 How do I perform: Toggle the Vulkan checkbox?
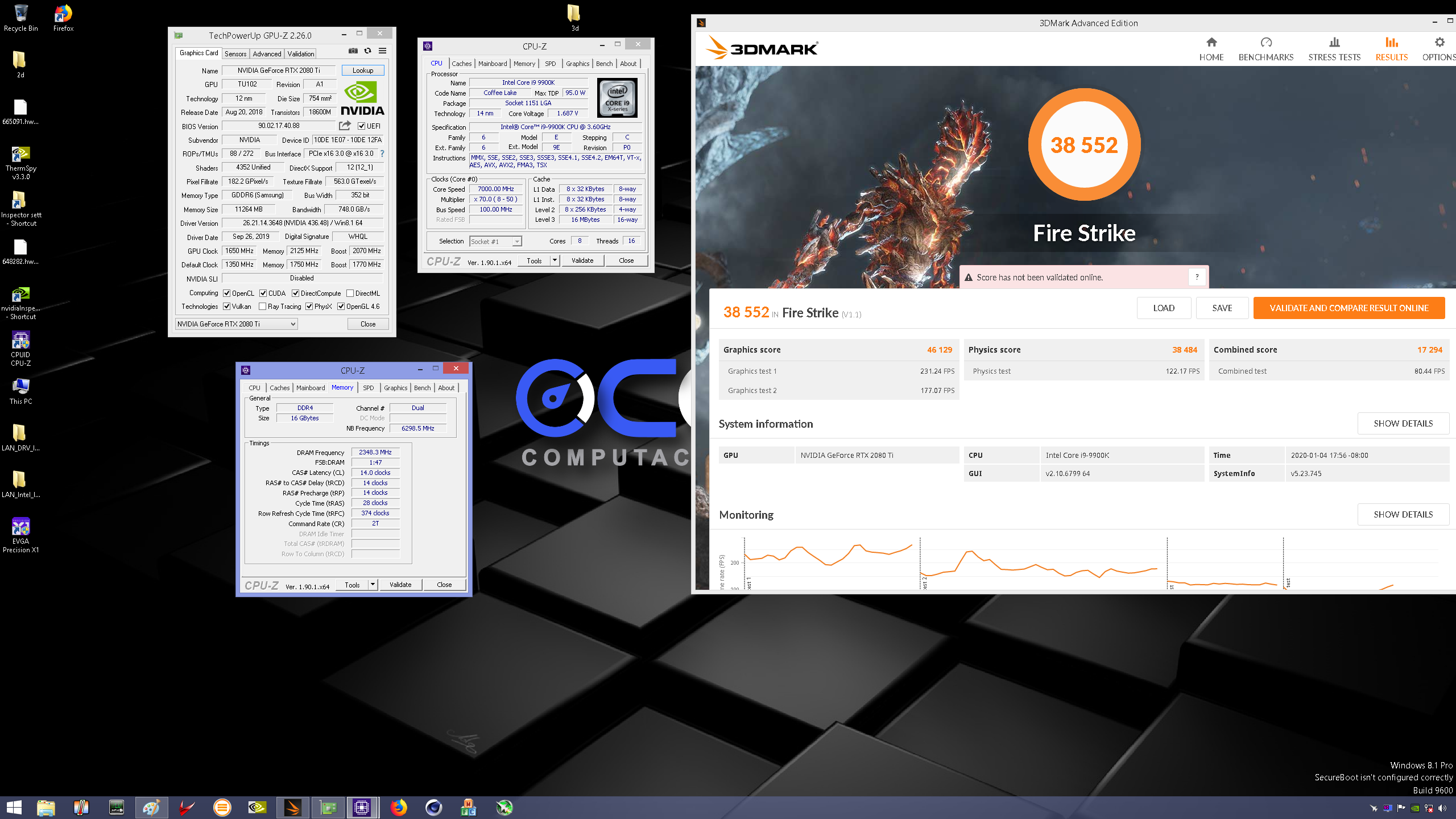pyautogui.click(x=227, y=307)
